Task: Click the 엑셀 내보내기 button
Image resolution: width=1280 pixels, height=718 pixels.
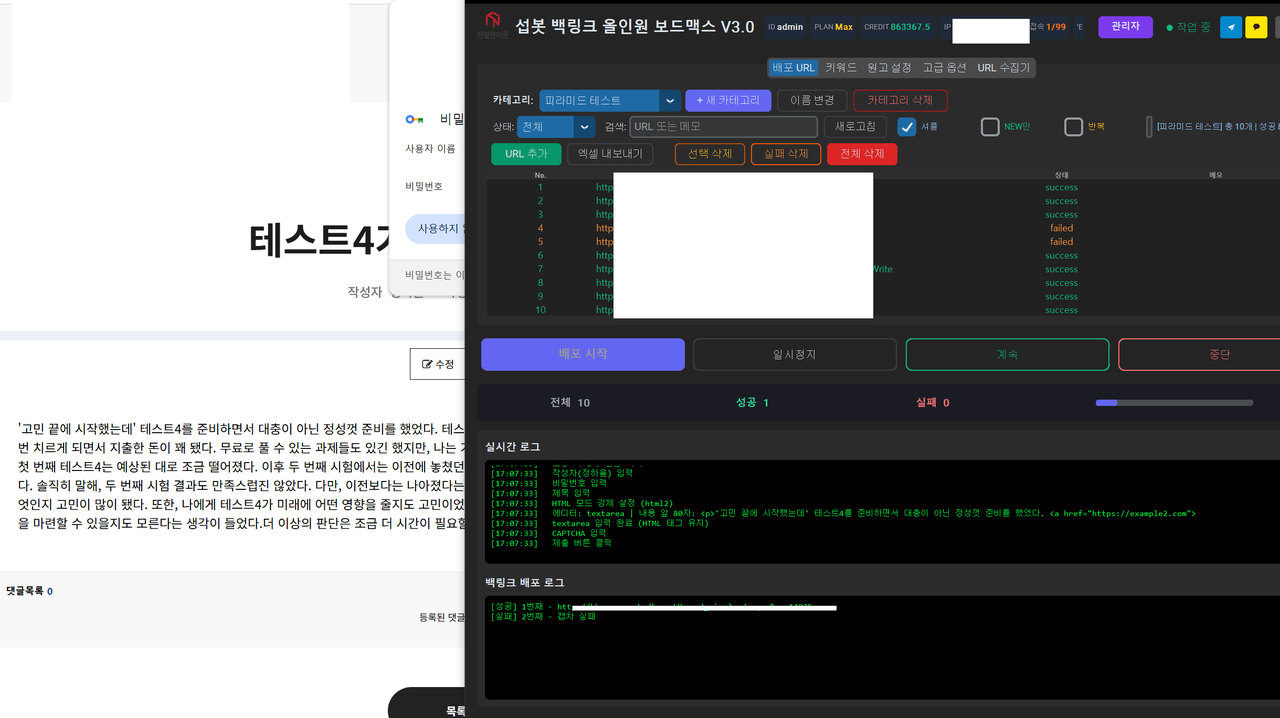Action: (611, 154)
